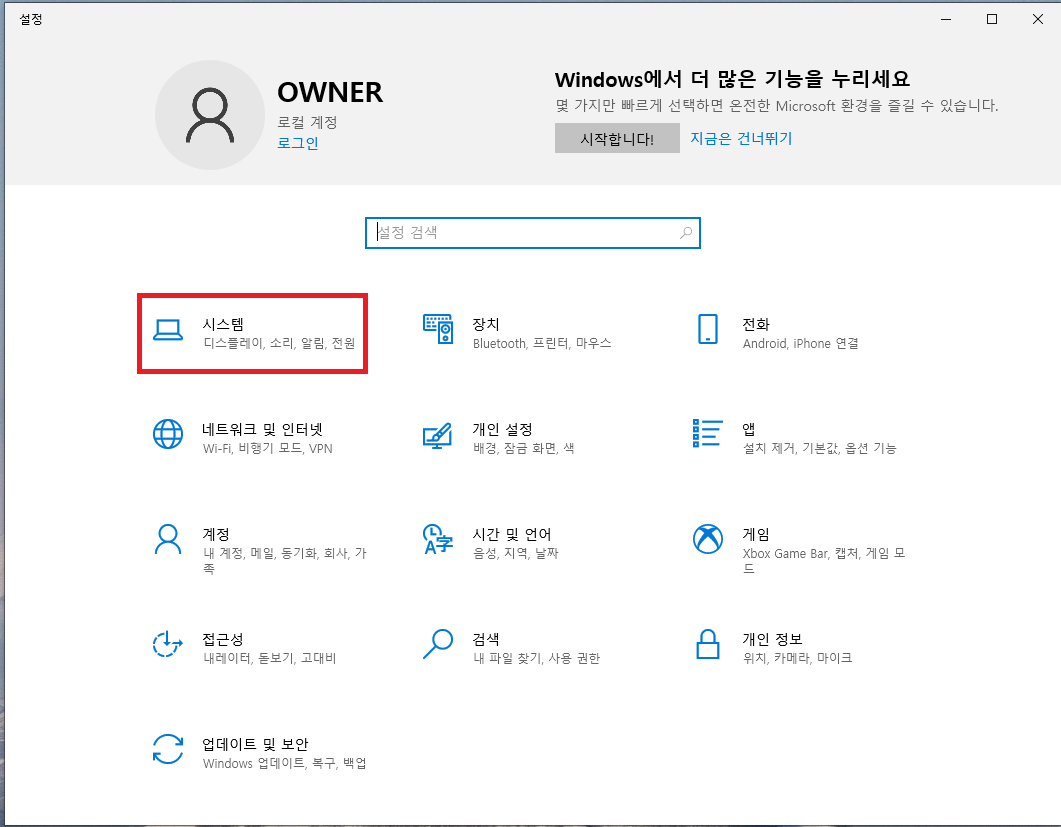
Task: Open the 개인 설정 paintbrush icon
Action: [x=438, y=435]
